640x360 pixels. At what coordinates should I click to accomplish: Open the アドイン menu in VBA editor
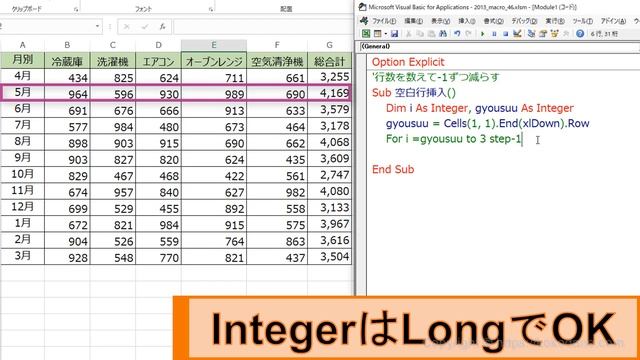pos(613,21)
